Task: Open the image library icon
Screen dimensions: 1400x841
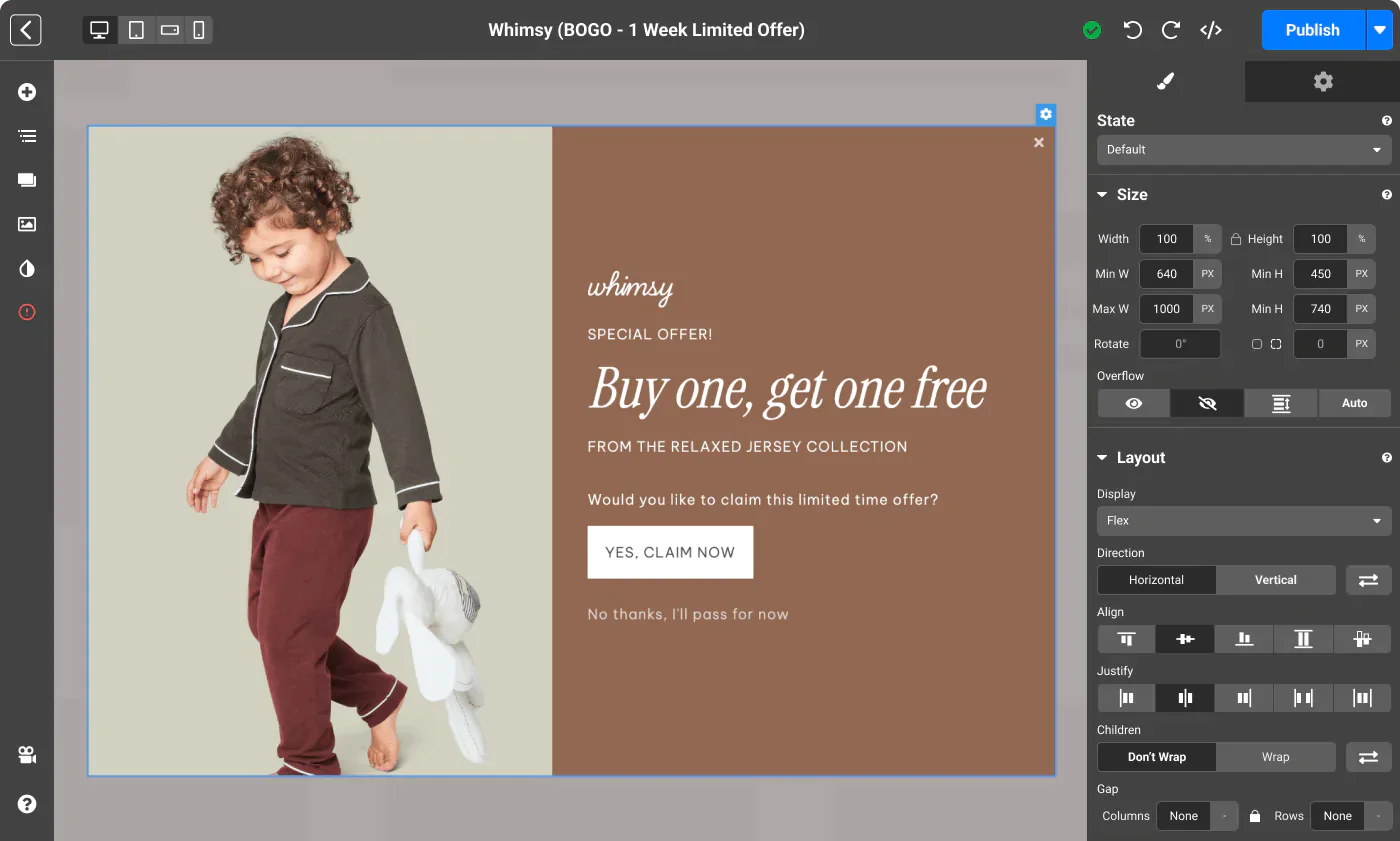Action: coord(27,224)
